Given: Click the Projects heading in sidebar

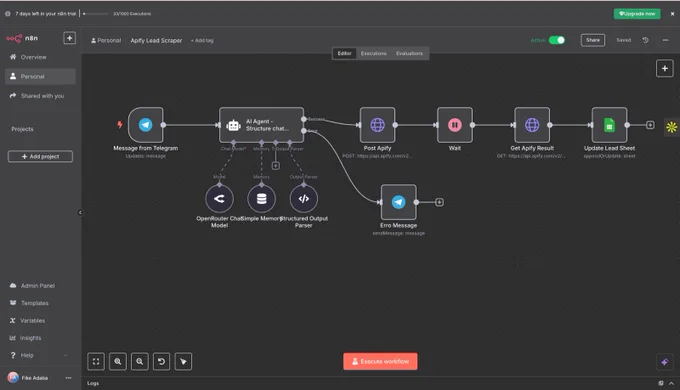Looking at the screenshot, I should pyautogui.click(x=22, y=129).
